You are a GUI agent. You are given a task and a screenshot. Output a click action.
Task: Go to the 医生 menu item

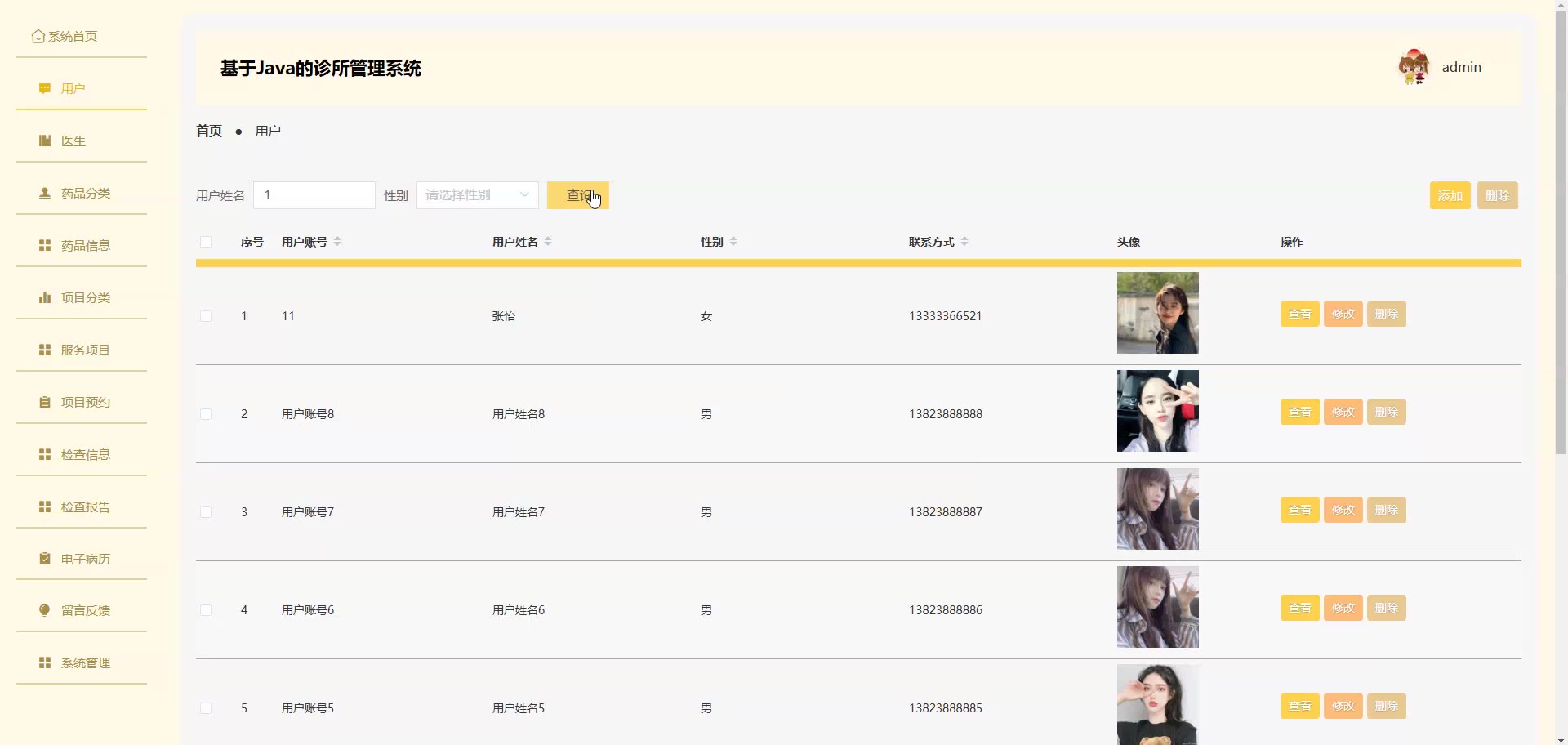(82, 141)
